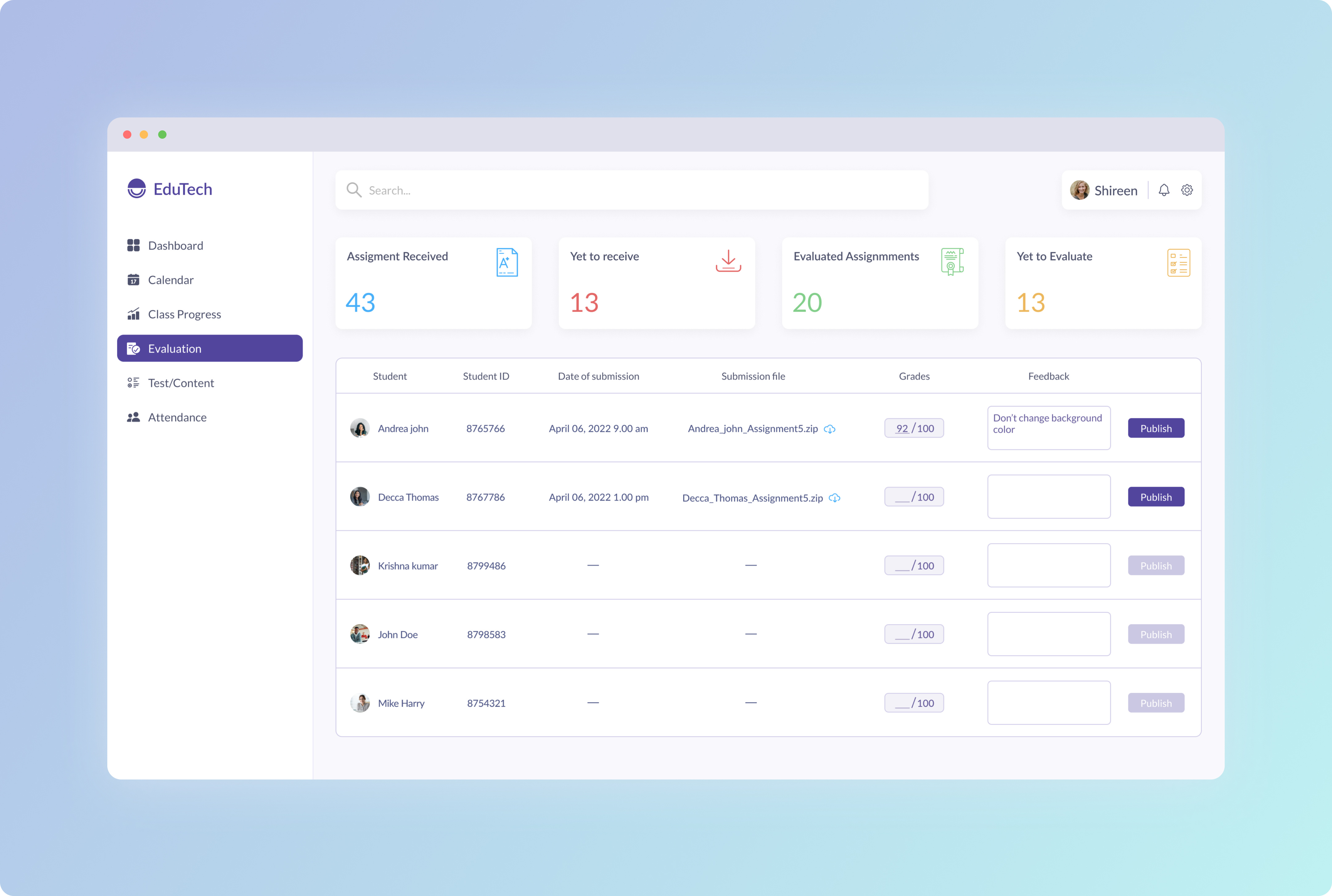The image size is (1332, 896).
Task: Click the EduTech logo
Action: pyautogui.click(x=169, y=189)
